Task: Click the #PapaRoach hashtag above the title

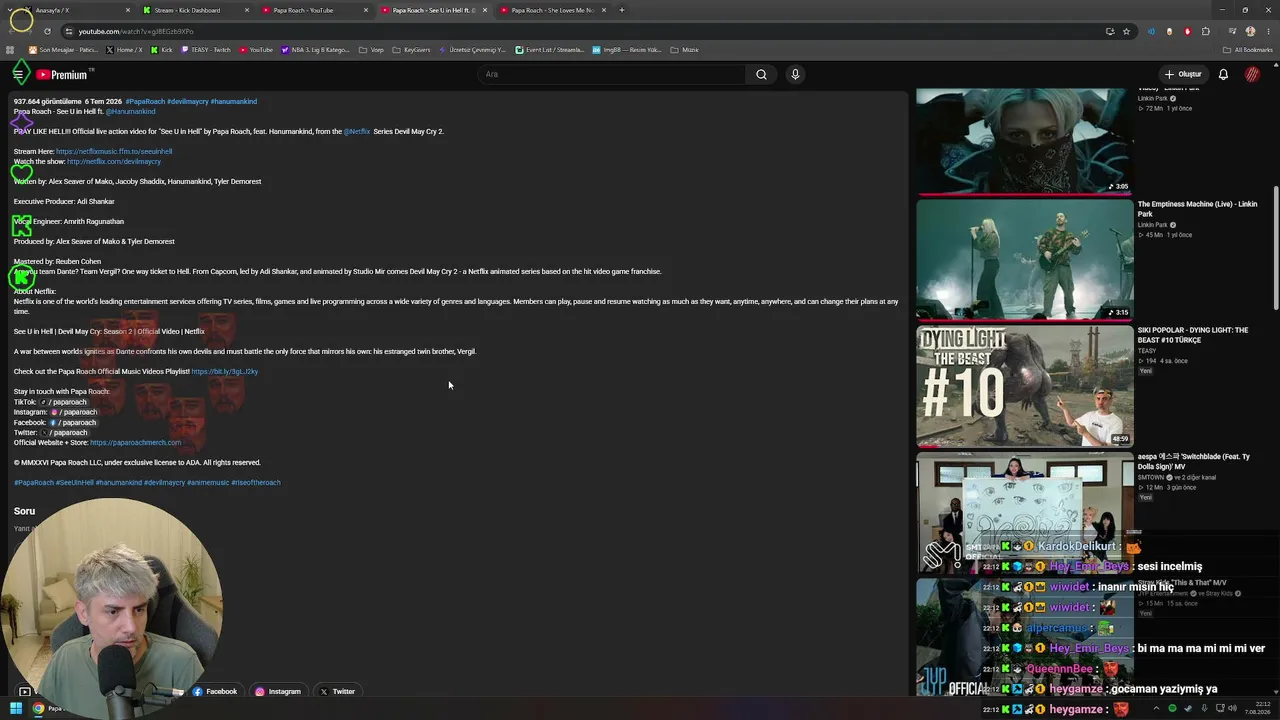Action: click(145, 101)
